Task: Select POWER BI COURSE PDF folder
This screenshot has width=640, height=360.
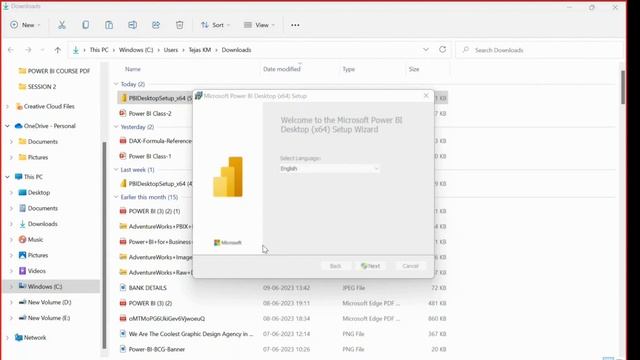Action: tap(54, 71)
